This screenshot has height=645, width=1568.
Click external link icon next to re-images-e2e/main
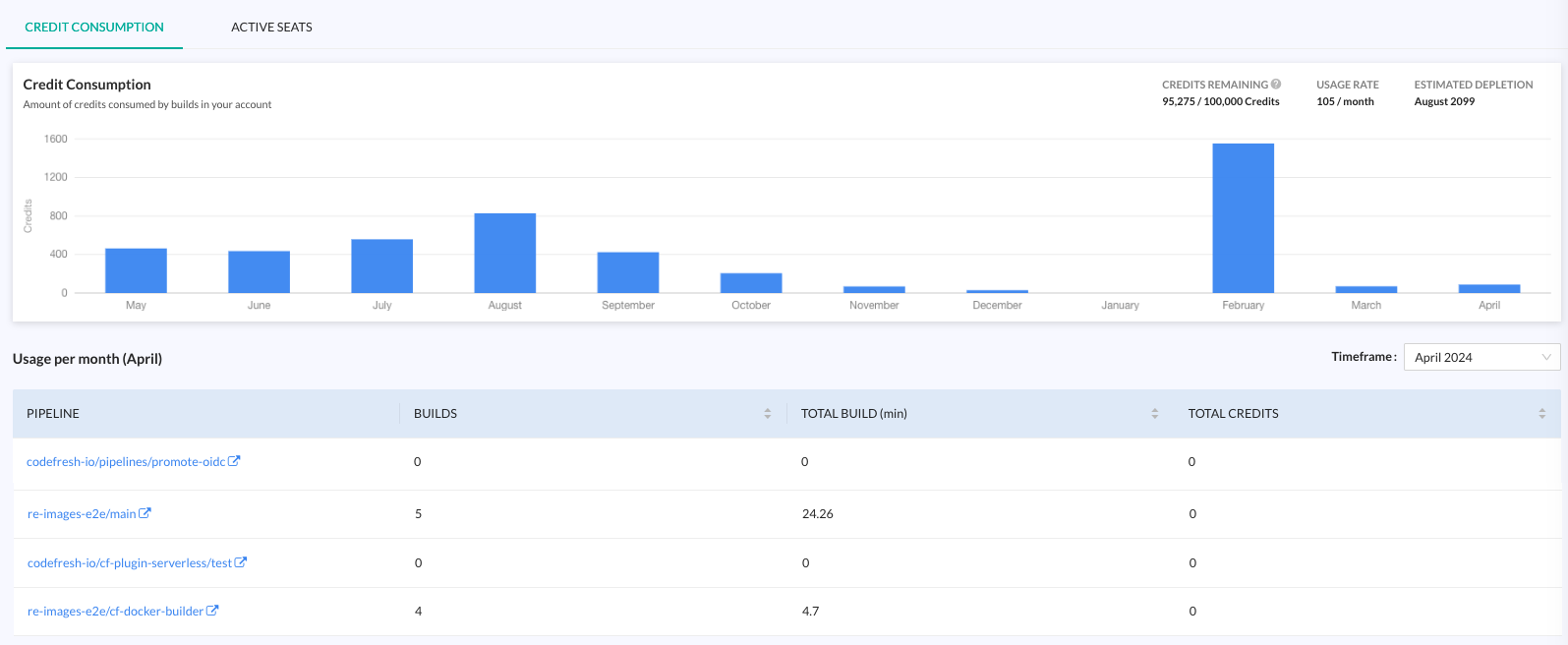click(x=145, y=513)
